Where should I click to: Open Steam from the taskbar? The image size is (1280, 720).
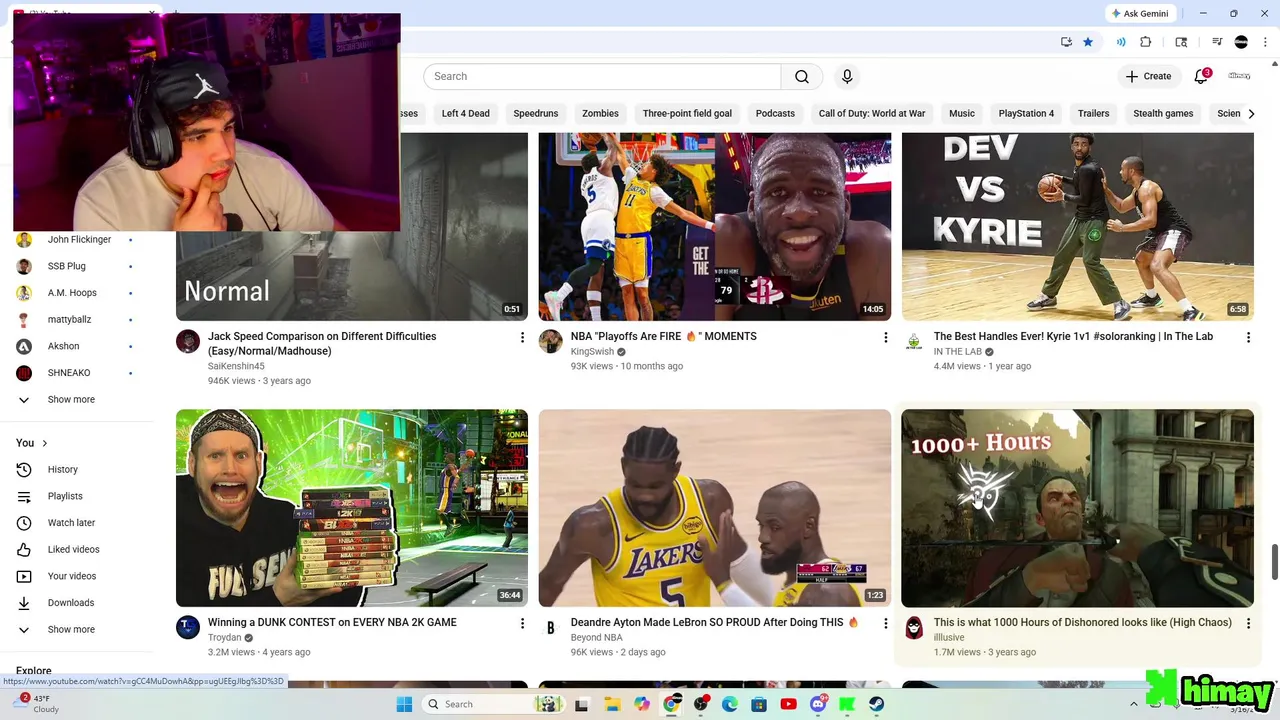877,704
